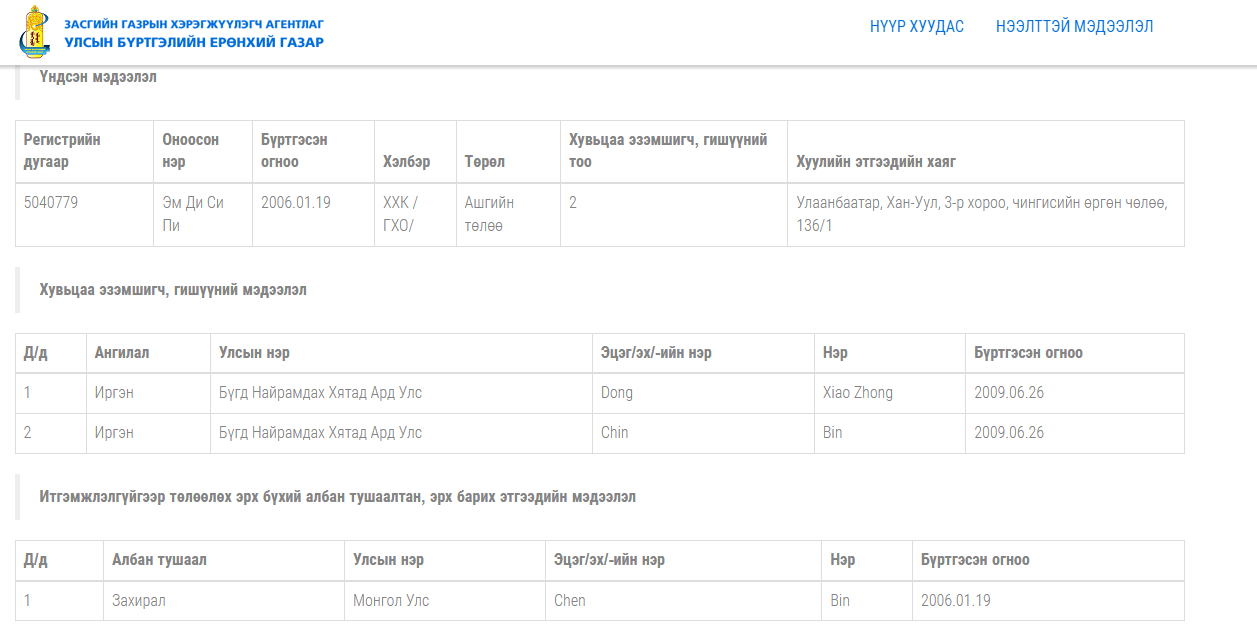Click the Регистрийн дугаар column header
The image size is (1257, 630).
click(x=62, y=151)
